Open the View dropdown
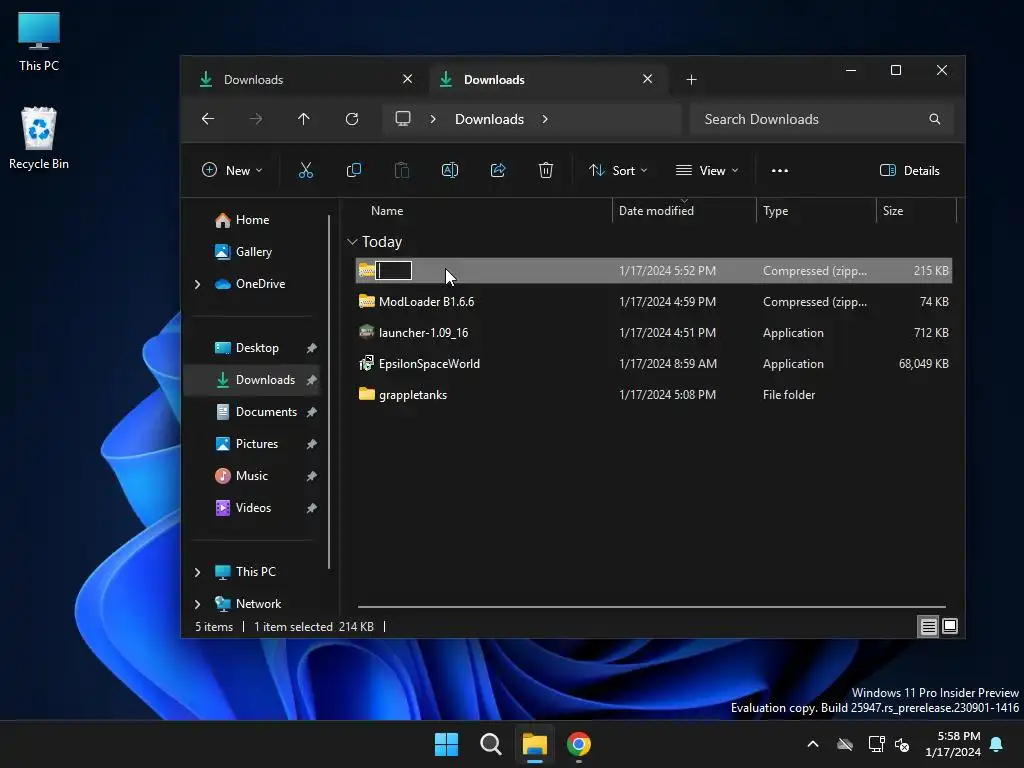1024x768 pixels. click(707, 170)
